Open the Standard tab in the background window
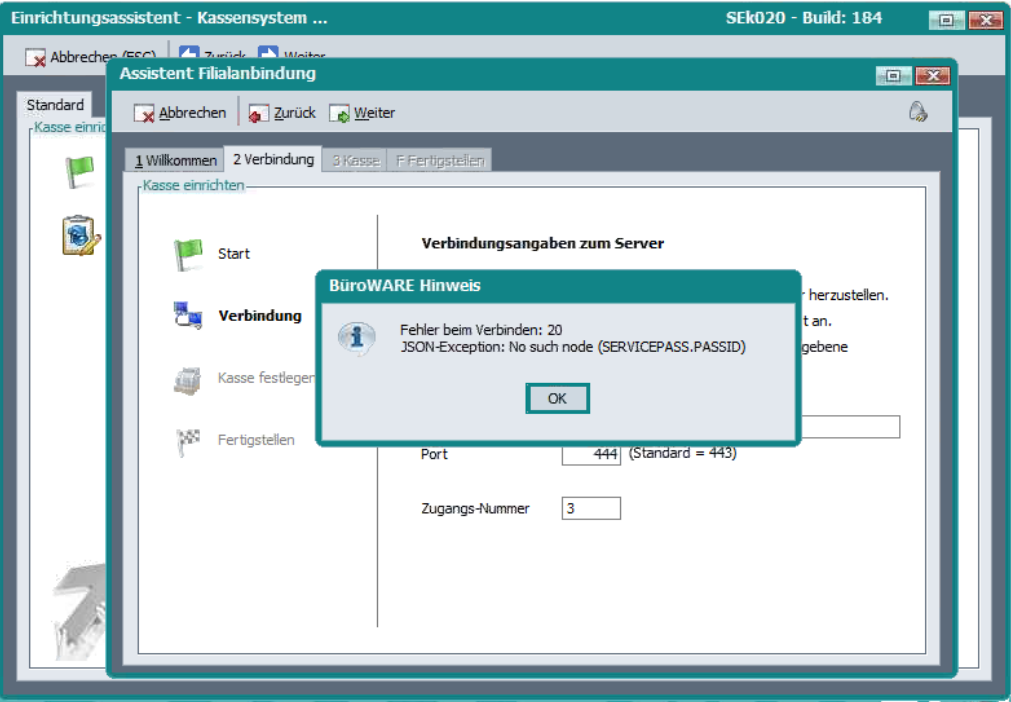The height and width of the screenshot is (702, 1011). 55,105
